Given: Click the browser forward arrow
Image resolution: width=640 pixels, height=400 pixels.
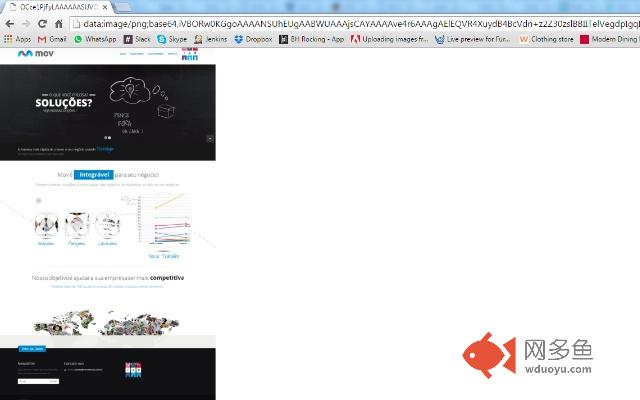Looking at the screenshot, I should tap(26, 24).
